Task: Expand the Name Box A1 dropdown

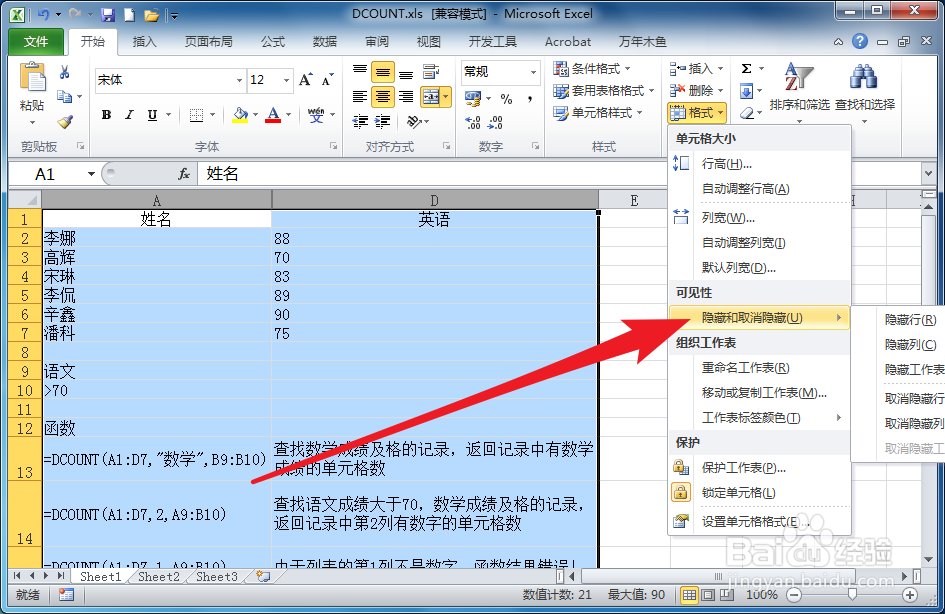Action: 91,174
